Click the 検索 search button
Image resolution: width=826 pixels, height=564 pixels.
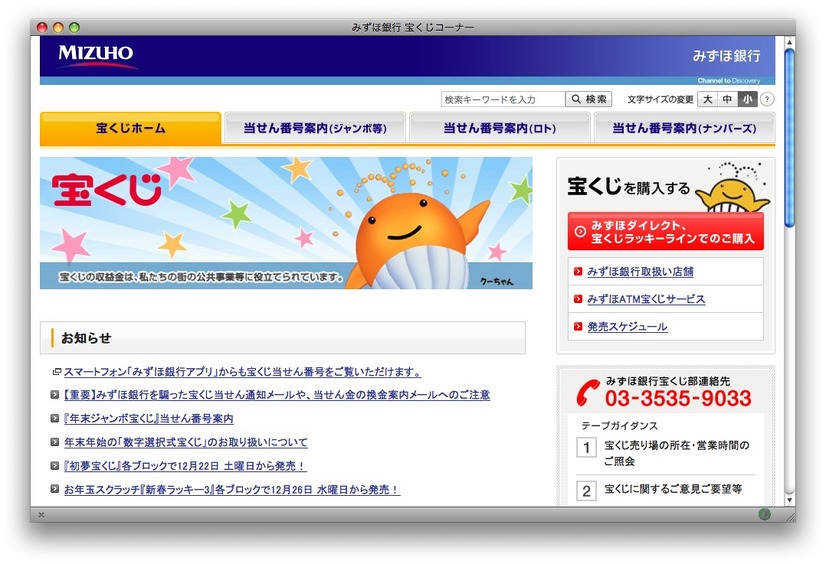(x=589, y=99)
